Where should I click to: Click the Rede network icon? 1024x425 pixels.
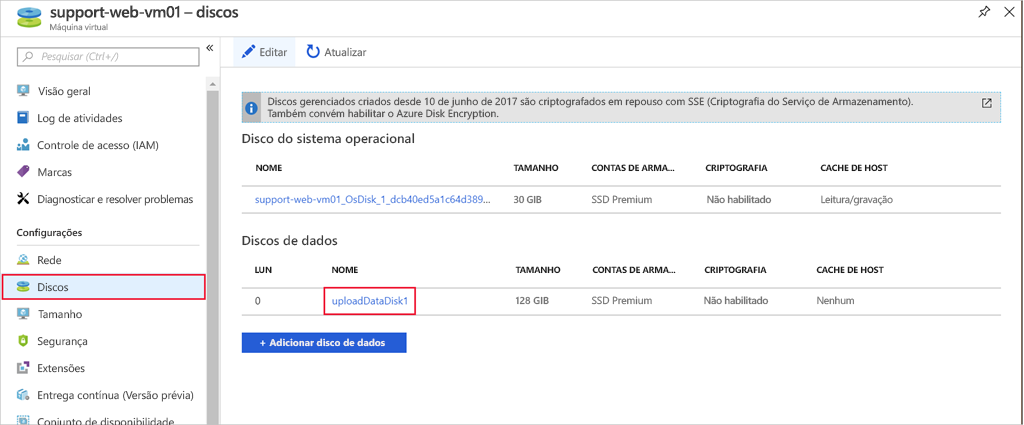24,260
